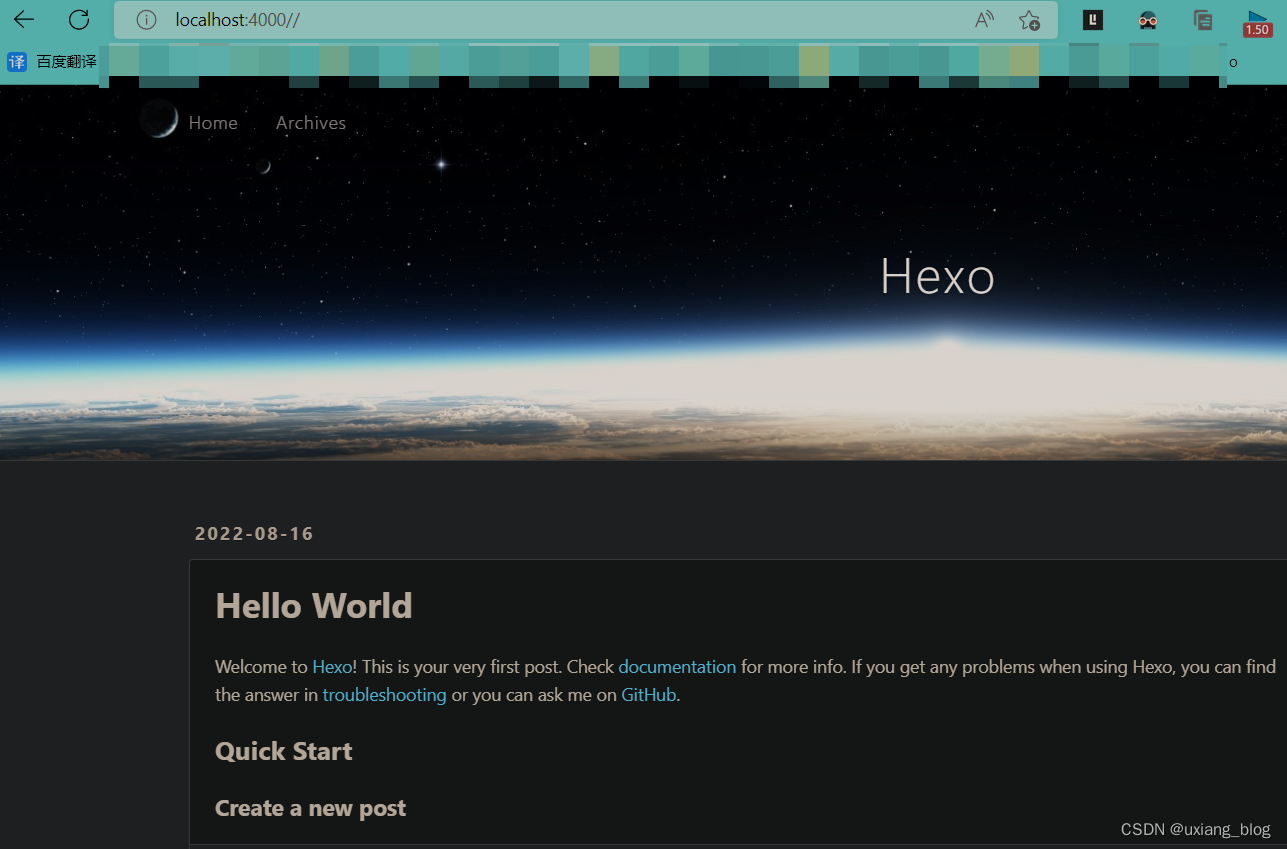Go back using the back arrow
The image size is (1287, 849).
coord(22,19)
